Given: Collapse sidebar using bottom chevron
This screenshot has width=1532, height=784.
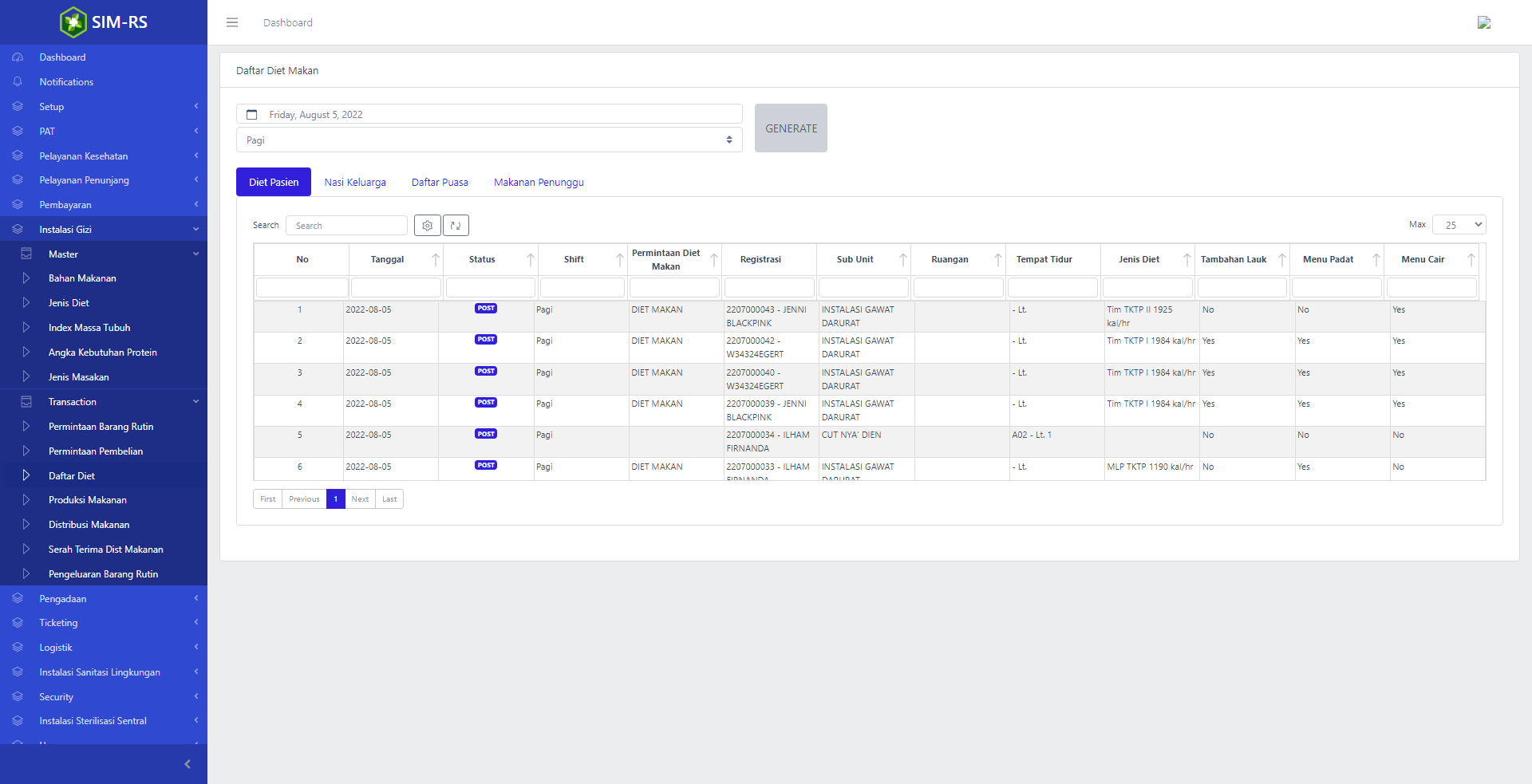Looking at the screenshot, I should point(188,764).
